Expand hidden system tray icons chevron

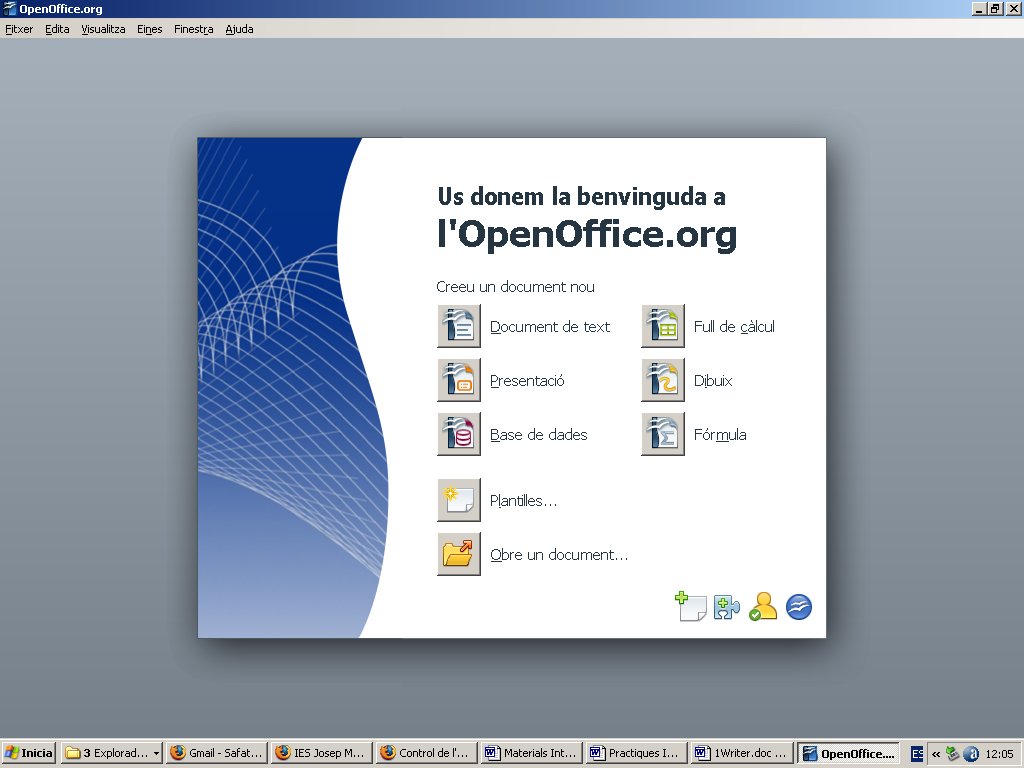click(936, 753)
